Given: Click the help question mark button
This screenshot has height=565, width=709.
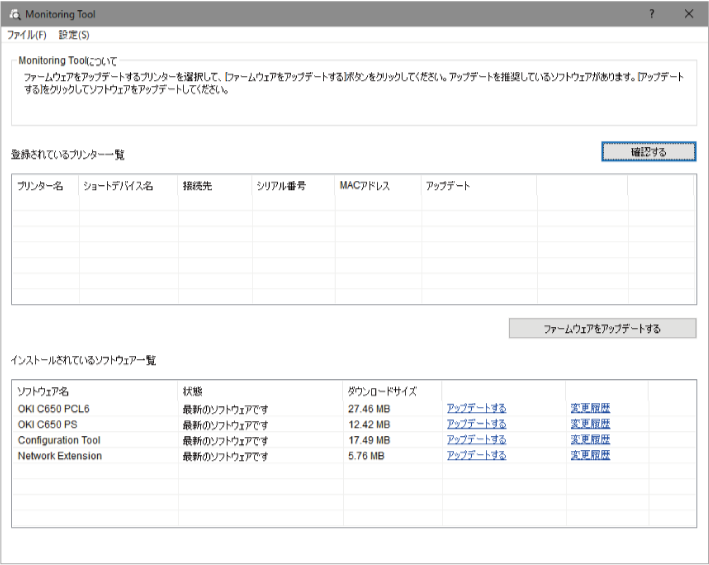Looking at the screenshot, I should click(651, 13).
